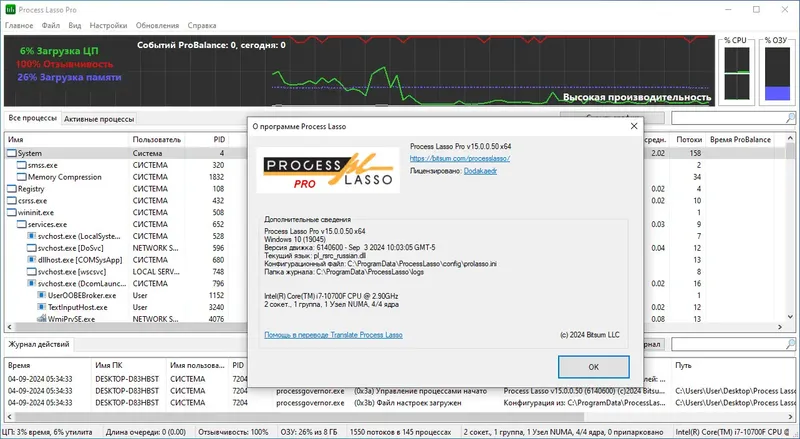This screenshot has height=439, width=800.
Task: Select log row Файл настроек загружен
Action: [400, 403]
